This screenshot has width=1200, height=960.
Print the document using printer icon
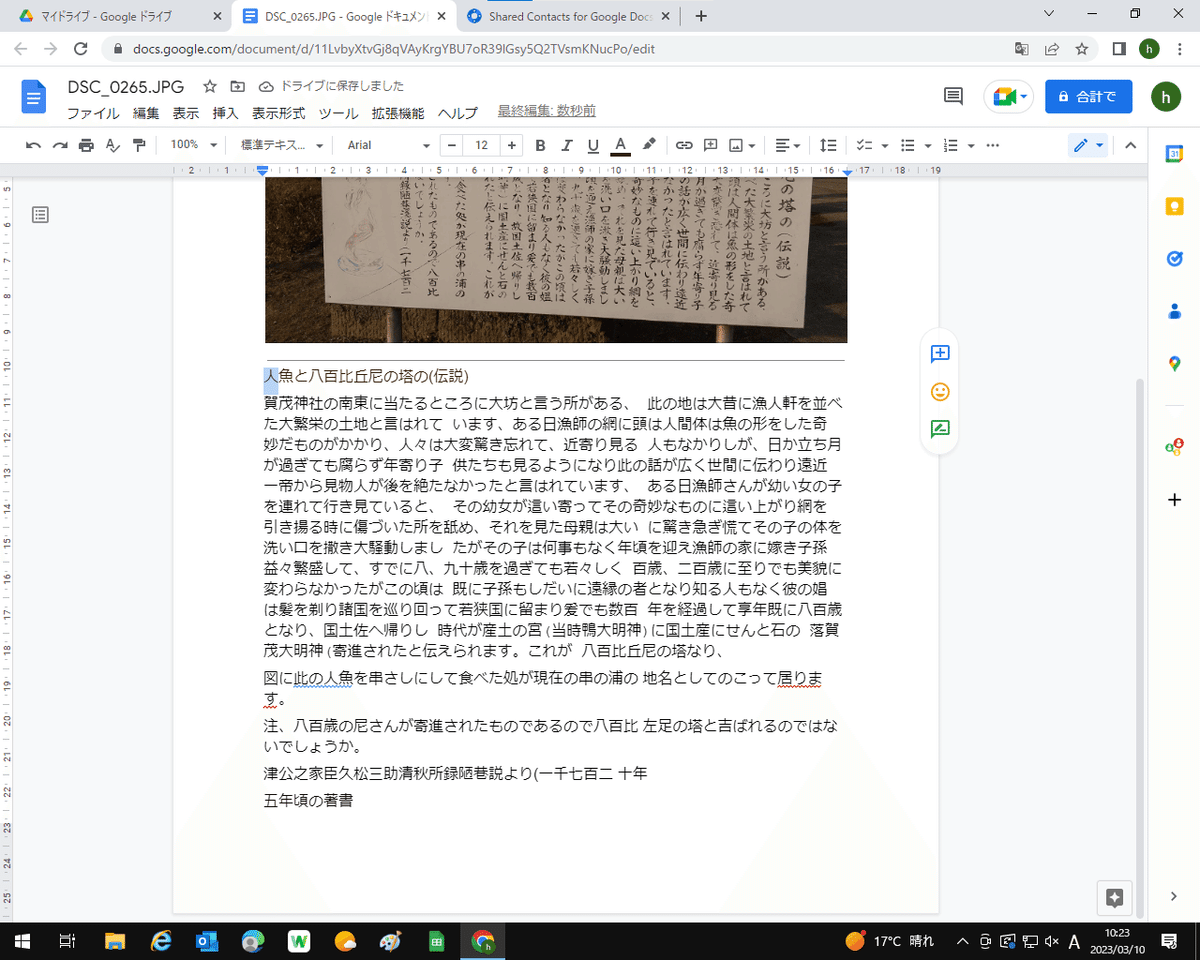coord(86,145)
